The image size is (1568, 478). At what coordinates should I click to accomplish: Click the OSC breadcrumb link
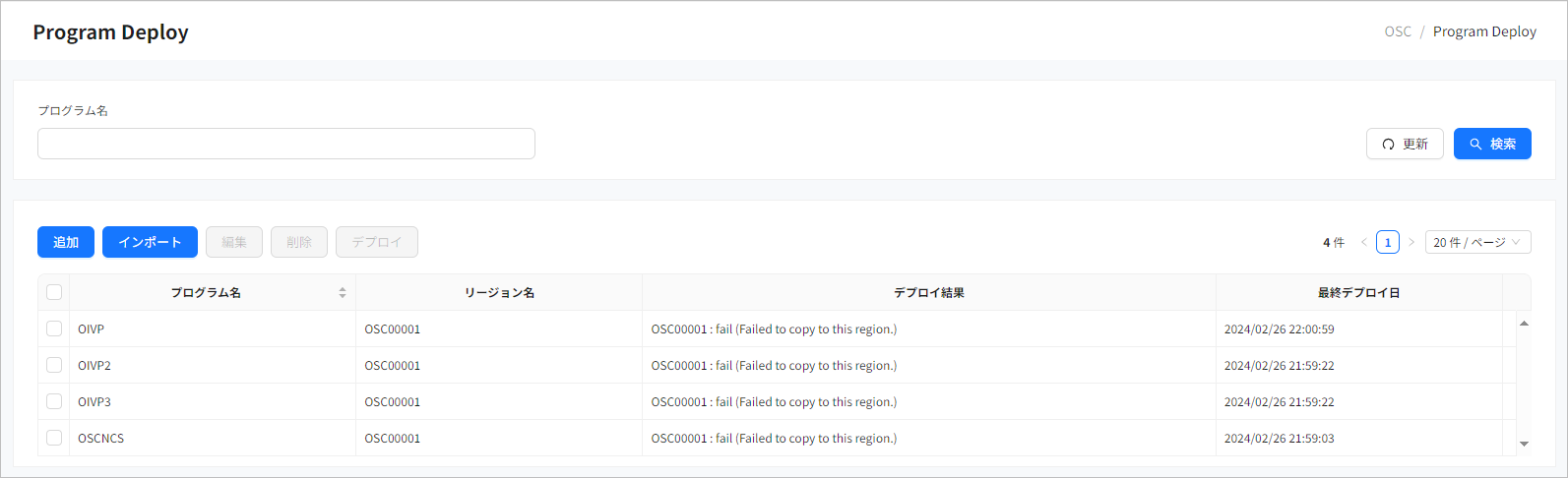[1398, 31]
